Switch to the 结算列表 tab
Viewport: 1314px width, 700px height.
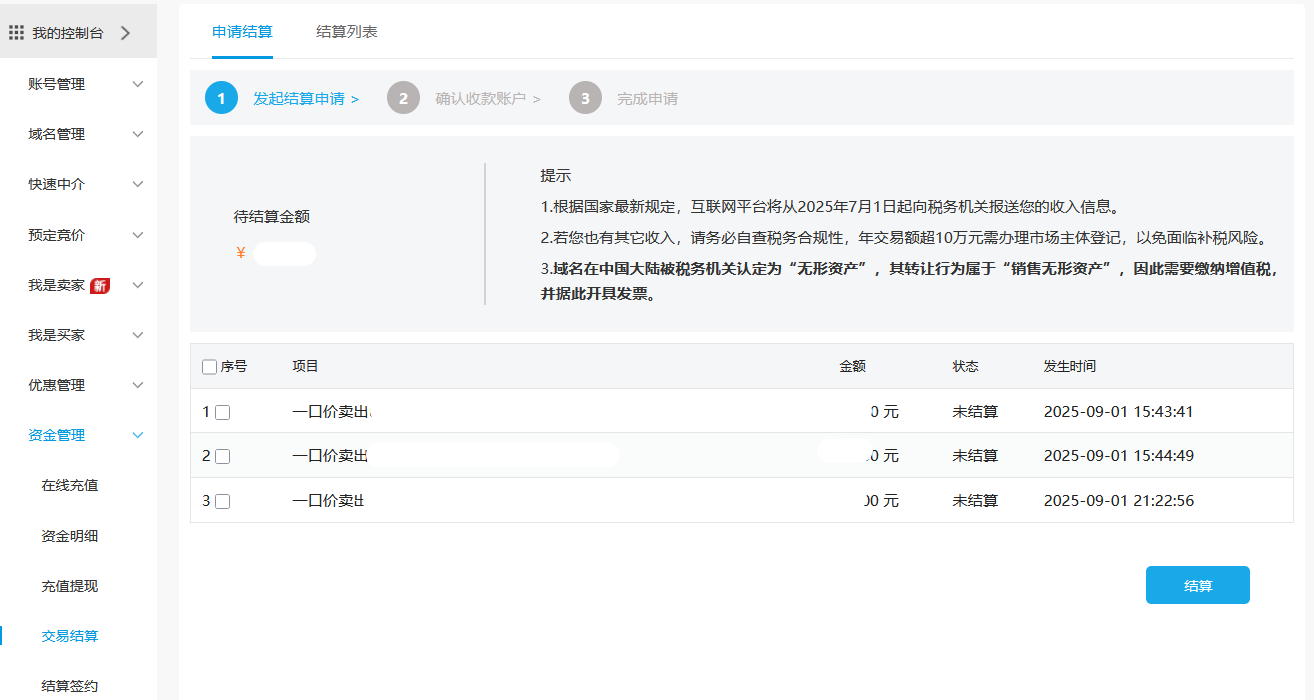(346, 31)
